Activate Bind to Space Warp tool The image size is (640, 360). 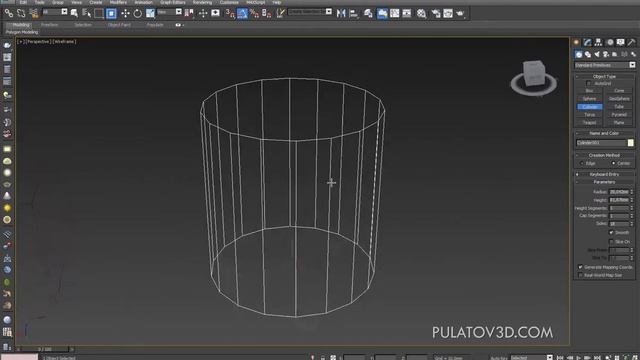coord(33,13)
